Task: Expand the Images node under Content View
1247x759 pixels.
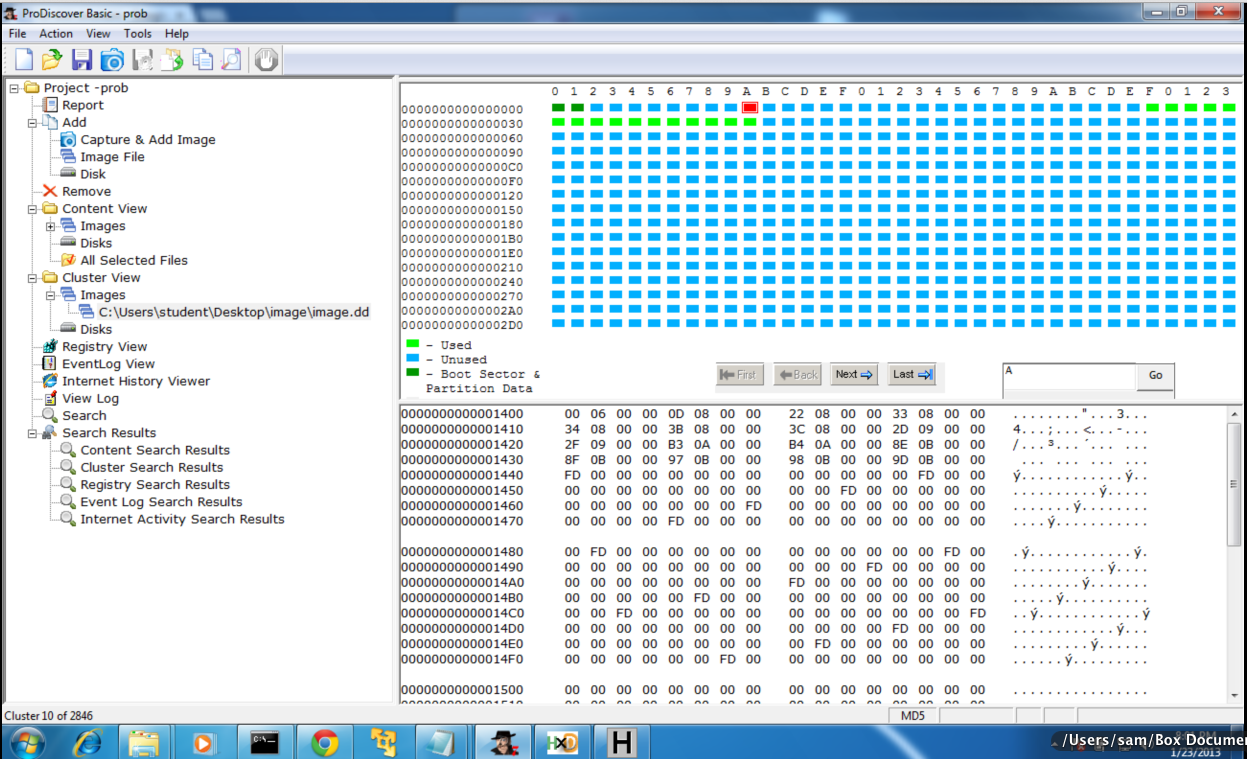Action: [x=51, y=226]
